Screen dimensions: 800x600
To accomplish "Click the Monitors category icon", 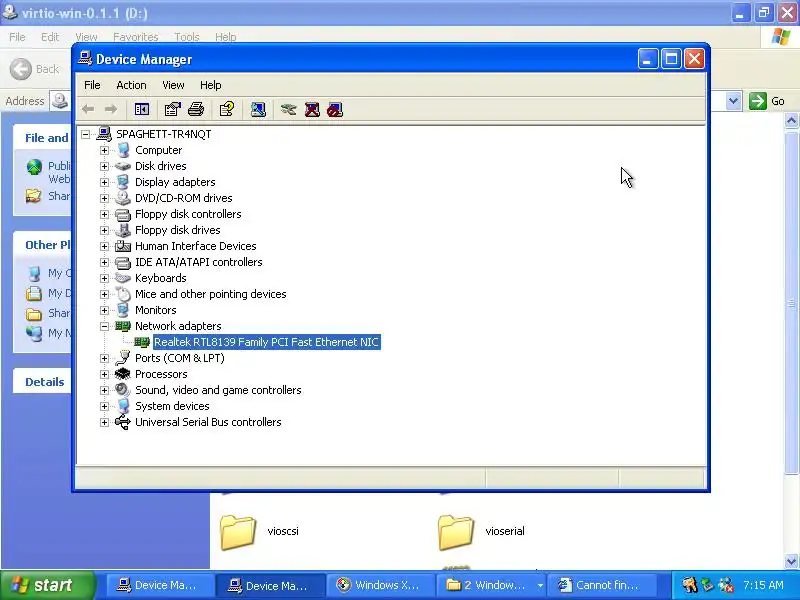I will (122, 310).
